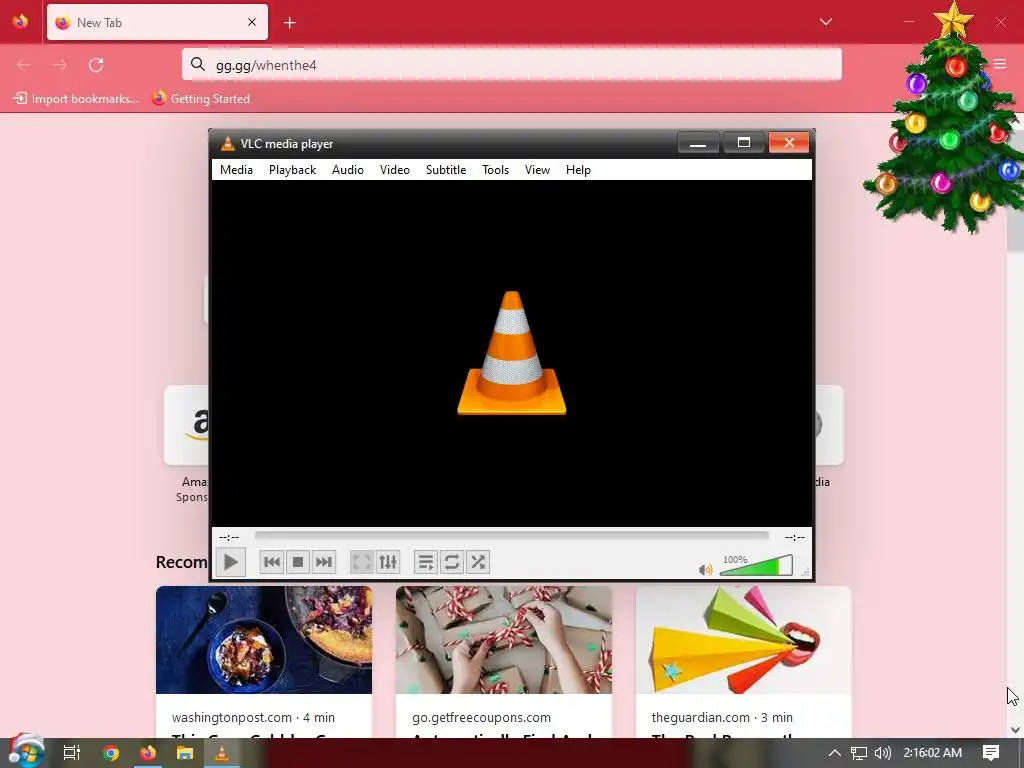
Task: Toggle VLC fullscreen video button
Action: 362,562
